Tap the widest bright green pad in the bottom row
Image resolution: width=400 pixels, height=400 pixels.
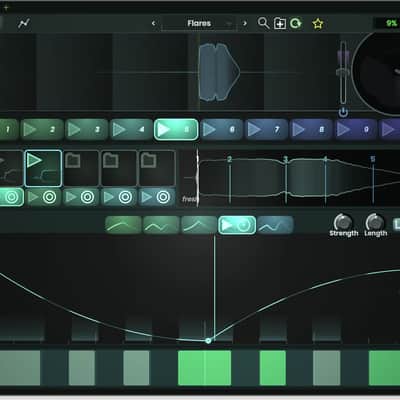coord(205,368)
